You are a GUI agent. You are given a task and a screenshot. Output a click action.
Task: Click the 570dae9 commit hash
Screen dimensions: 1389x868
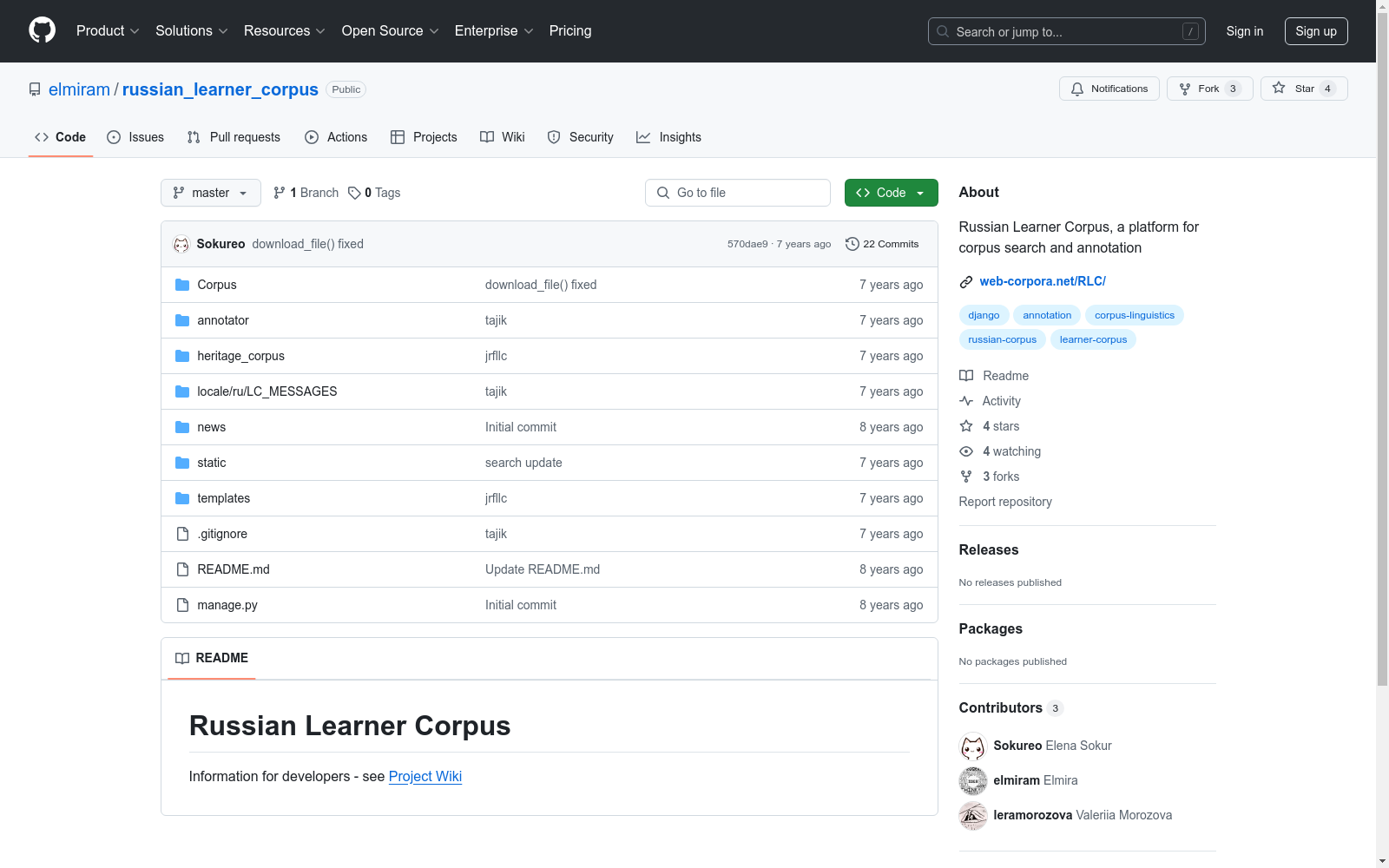(x=747, y=244)
